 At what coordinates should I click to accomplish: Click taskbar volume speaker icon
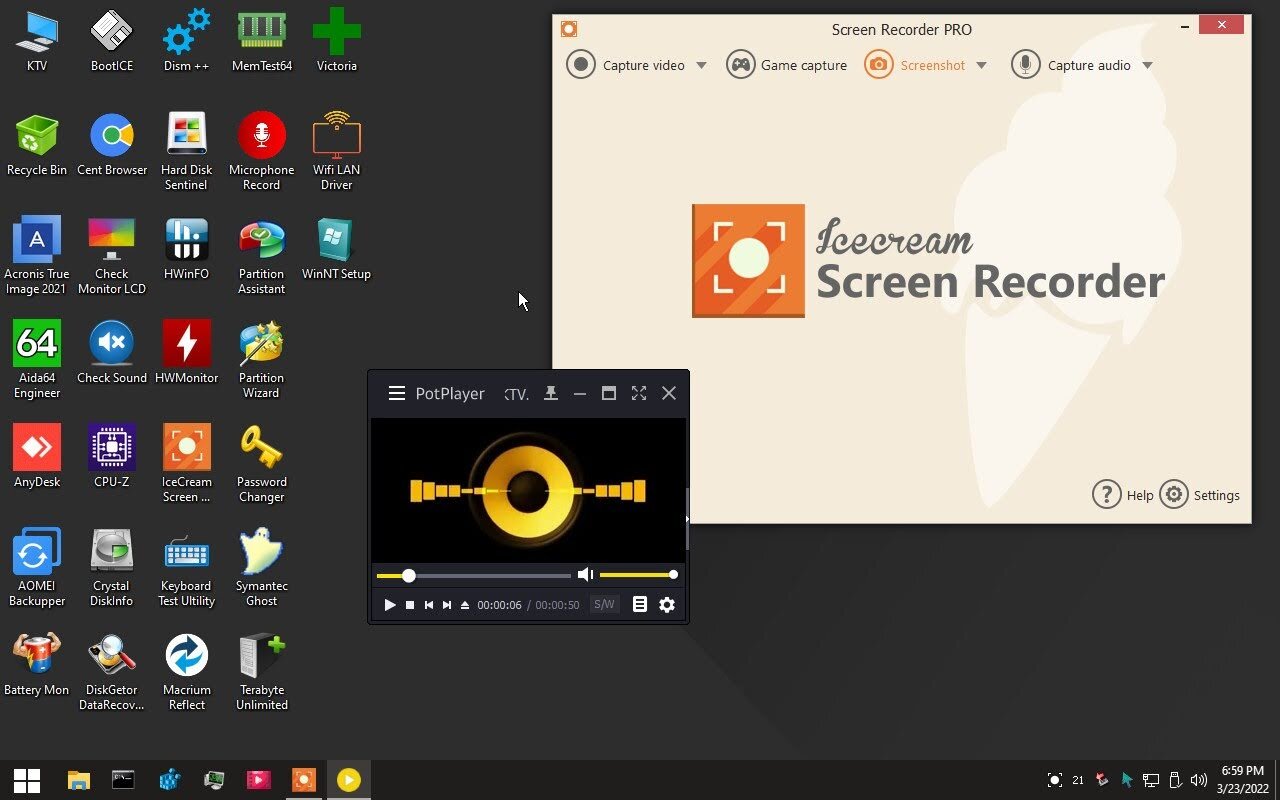1198,780
